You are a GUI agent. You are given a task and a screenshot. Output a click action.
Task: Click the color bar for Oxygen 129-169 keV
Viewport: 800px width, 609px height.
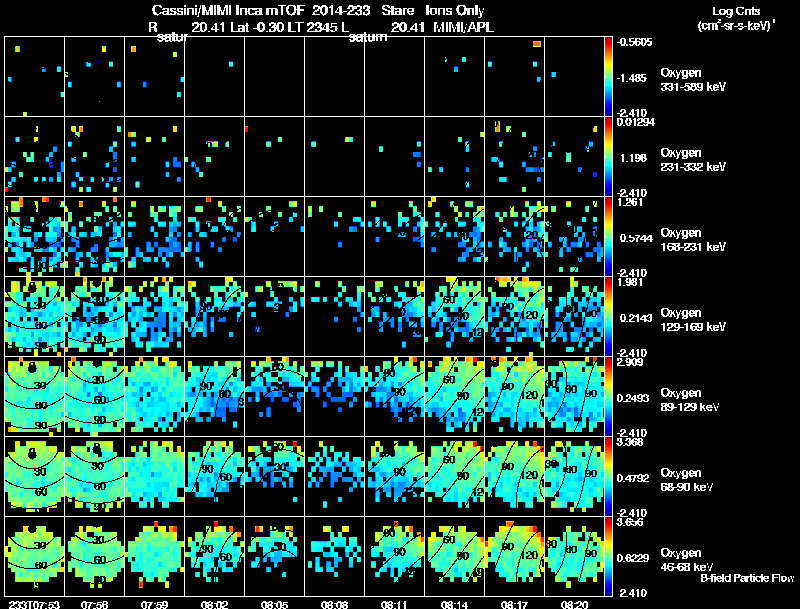pos(609,317)
